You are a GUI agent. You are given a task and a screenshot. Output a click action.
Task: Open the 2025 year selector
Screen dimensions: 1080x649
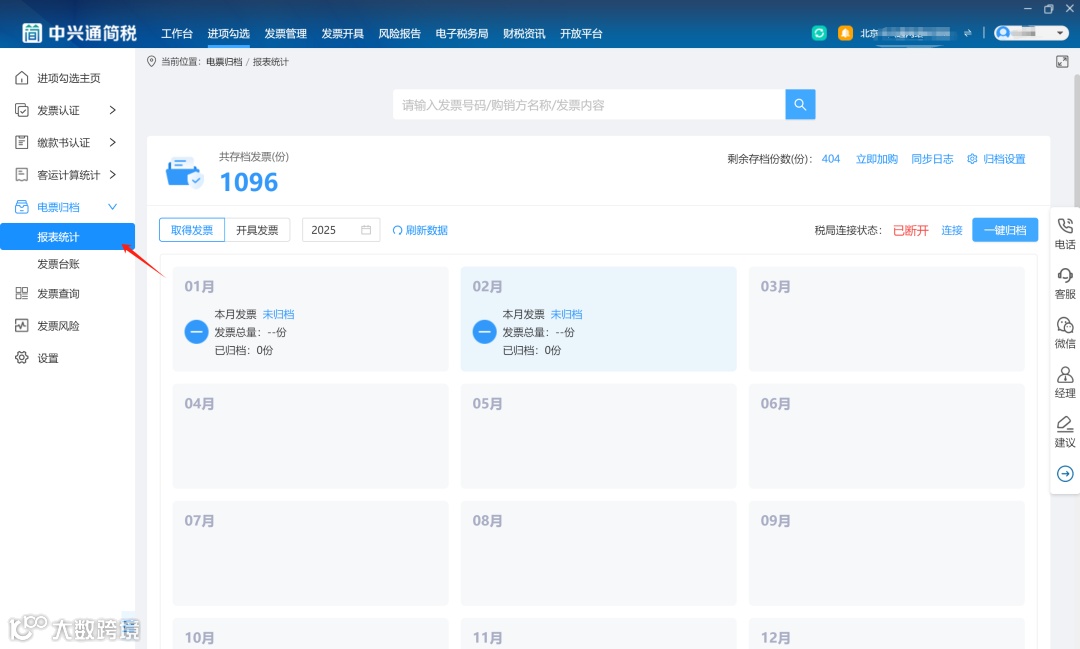point(341,230)
